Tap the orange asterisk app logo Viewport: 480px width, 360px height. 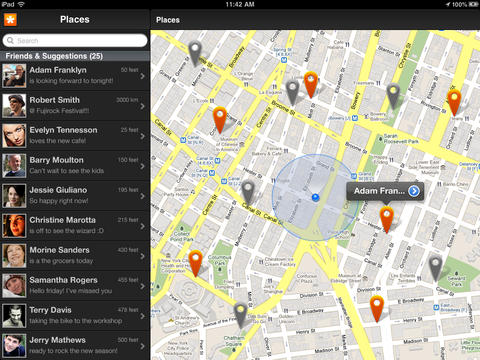[x=10, y=20]
